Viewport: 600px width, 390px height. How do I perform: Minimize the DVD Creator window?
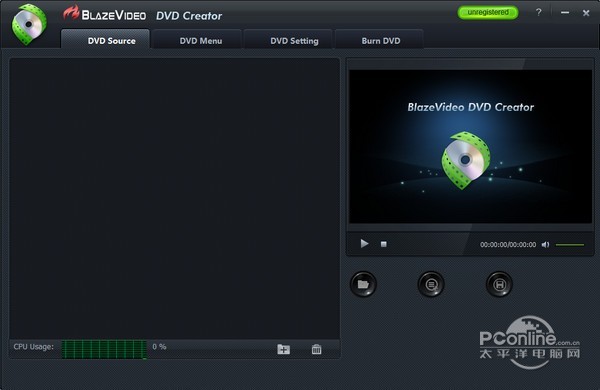click(x=565, y=13)
